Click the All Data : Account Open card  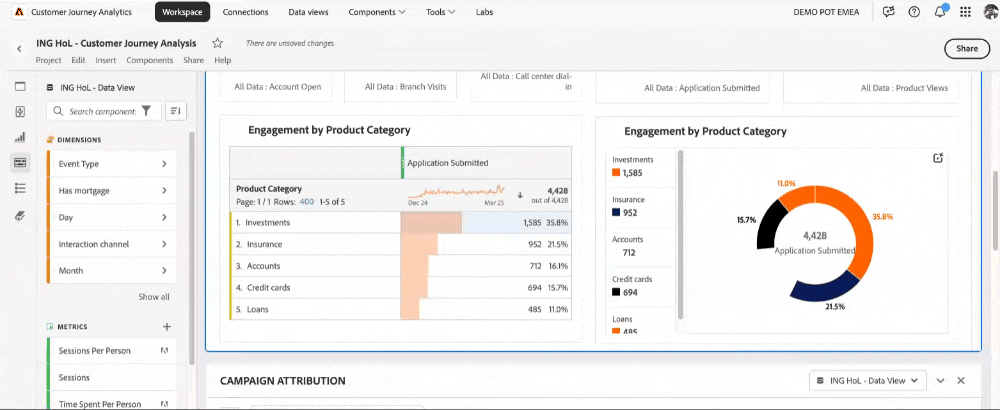[x=277, y=87]
